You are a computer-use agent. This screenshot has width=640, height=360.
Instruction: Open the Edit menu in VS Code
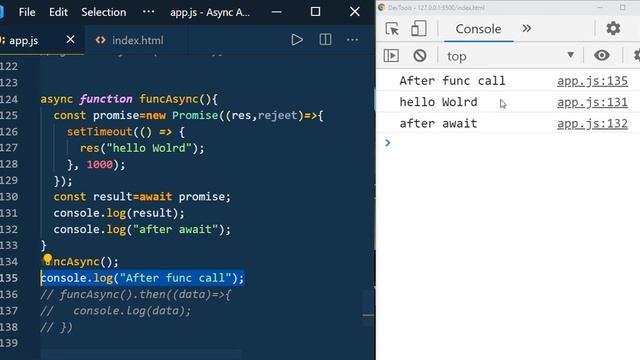point(58,12)
